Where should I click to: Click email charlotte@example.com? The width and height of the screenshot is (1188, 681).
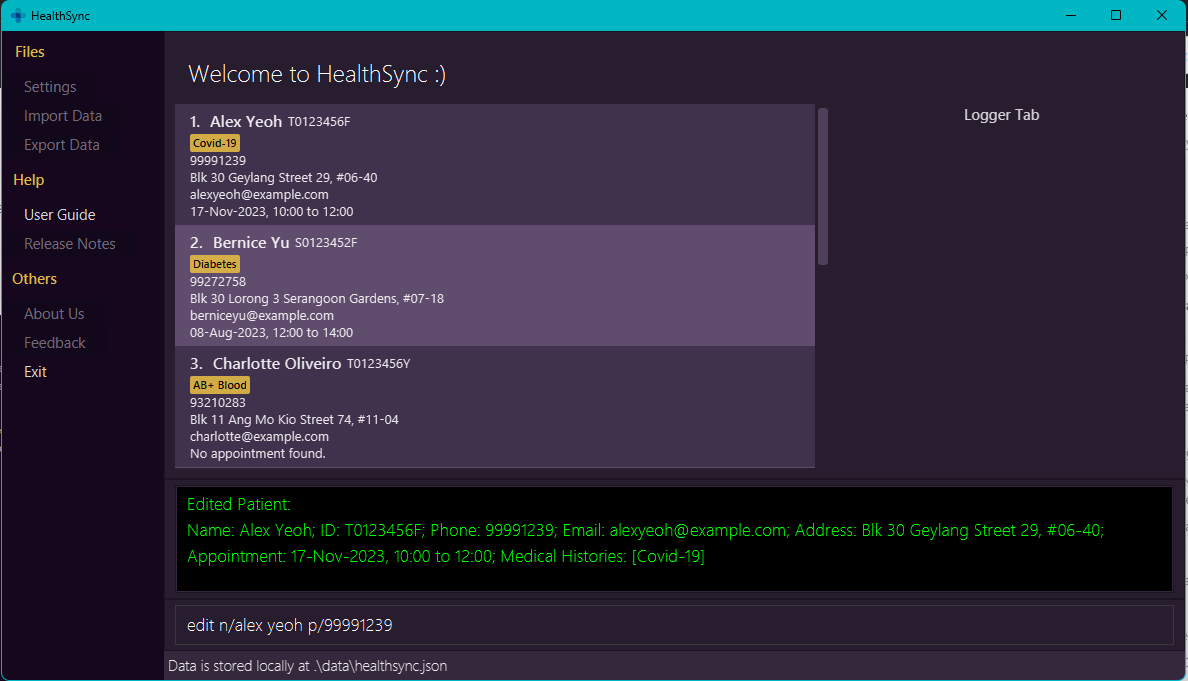259,437
